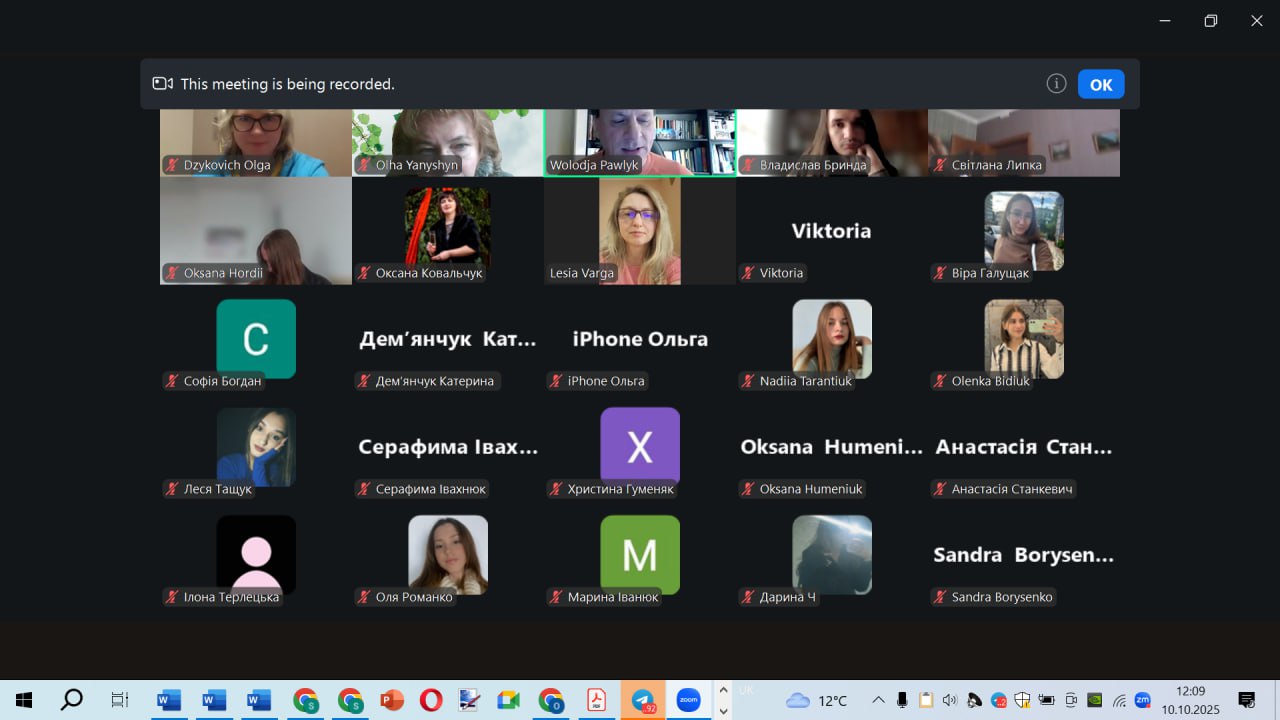The height and width of the screenshot is (720, 1280).
Task: Open Google Meet taskbar icon
Action: (x=509, y=700)
